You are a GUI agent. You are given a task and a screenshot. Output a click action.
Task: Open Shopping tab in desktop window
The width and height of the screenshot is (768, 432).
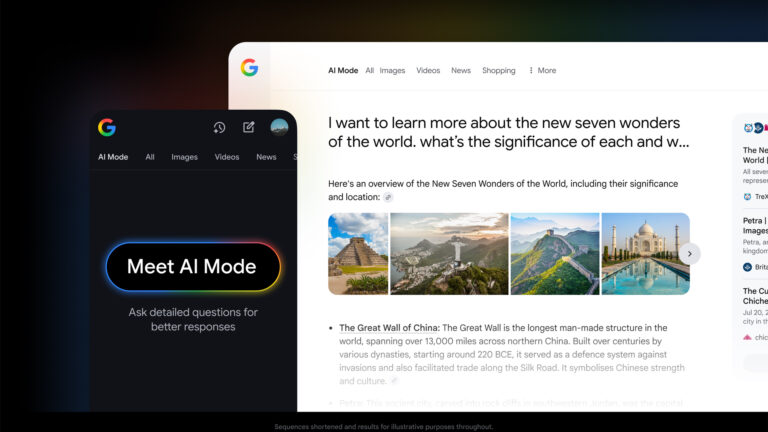pyautogui.click(x=499, y=71)
